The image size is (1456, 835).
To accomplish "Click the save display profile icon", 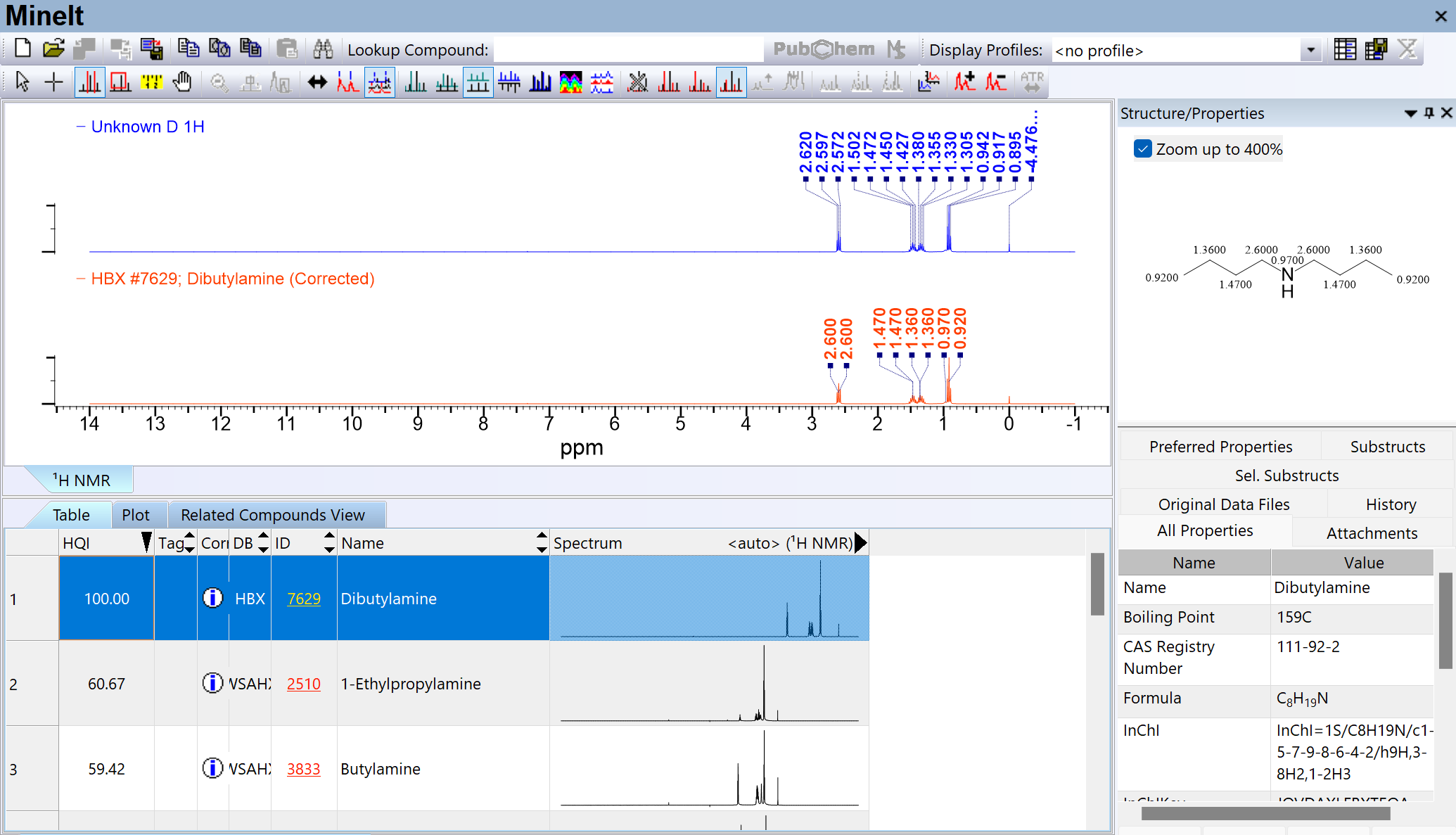I will tap(1376, 49).
